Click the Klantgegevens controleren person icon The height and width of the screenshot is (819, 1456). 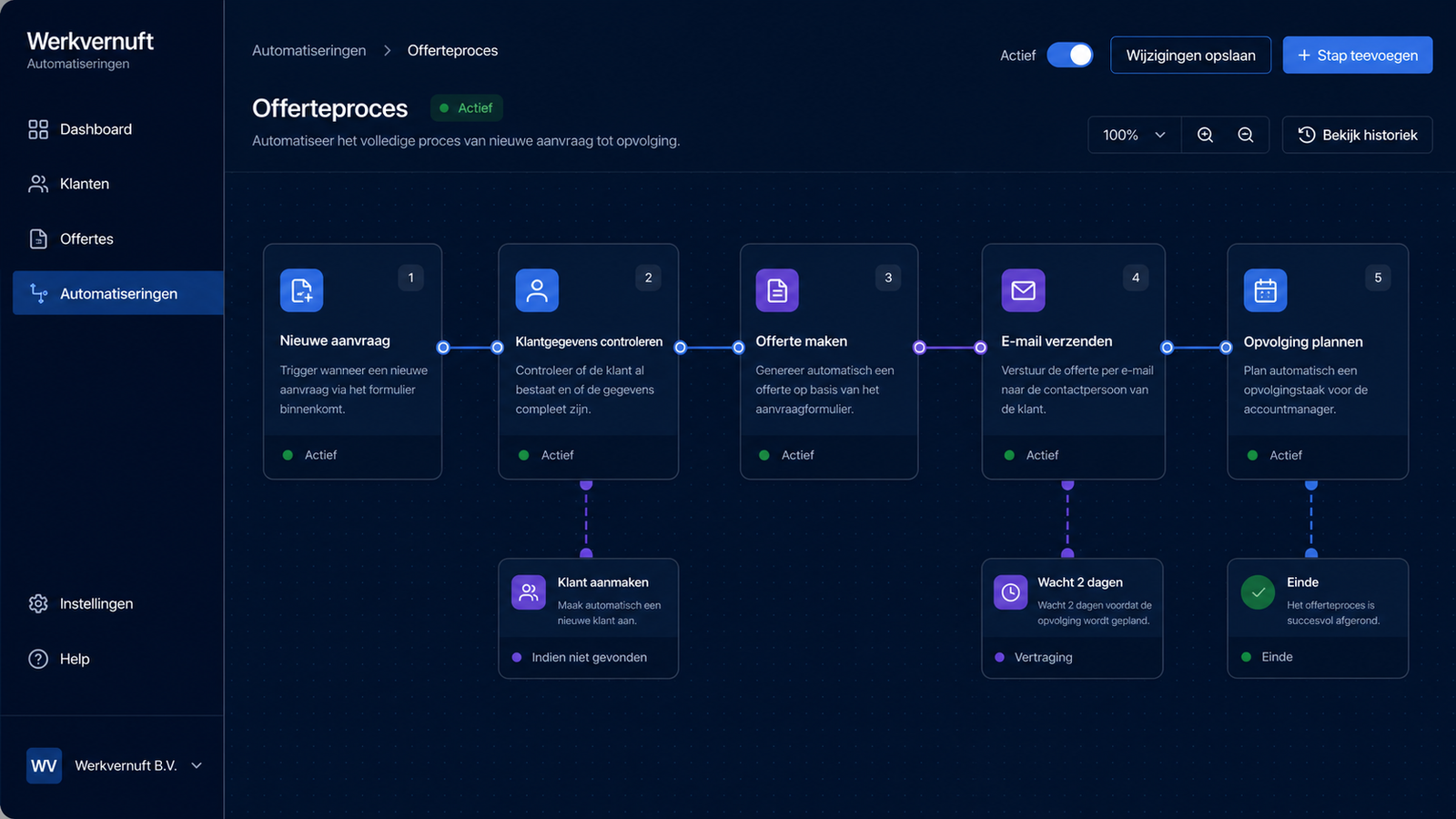pyautogui.click(x=537, y=290)
